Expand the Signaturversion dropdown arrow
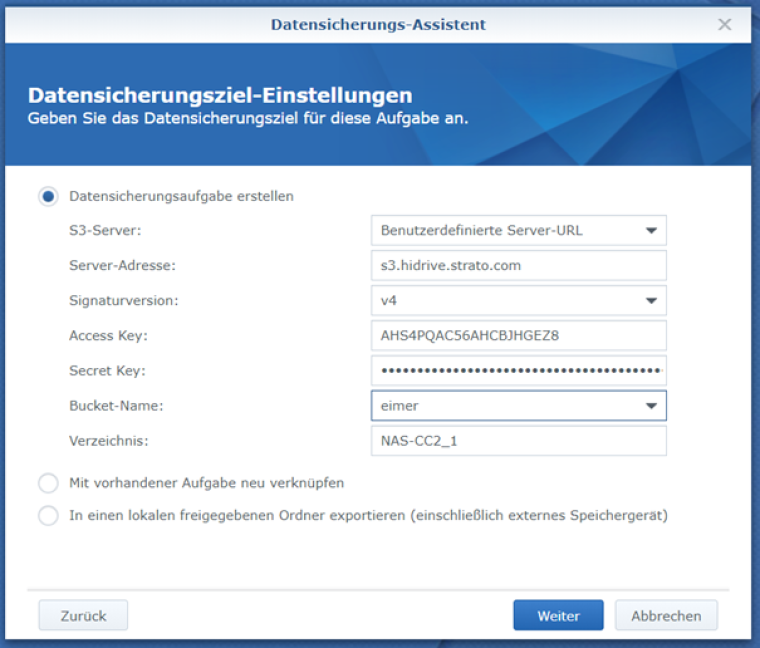760x648 pixels. pos(651,300)
